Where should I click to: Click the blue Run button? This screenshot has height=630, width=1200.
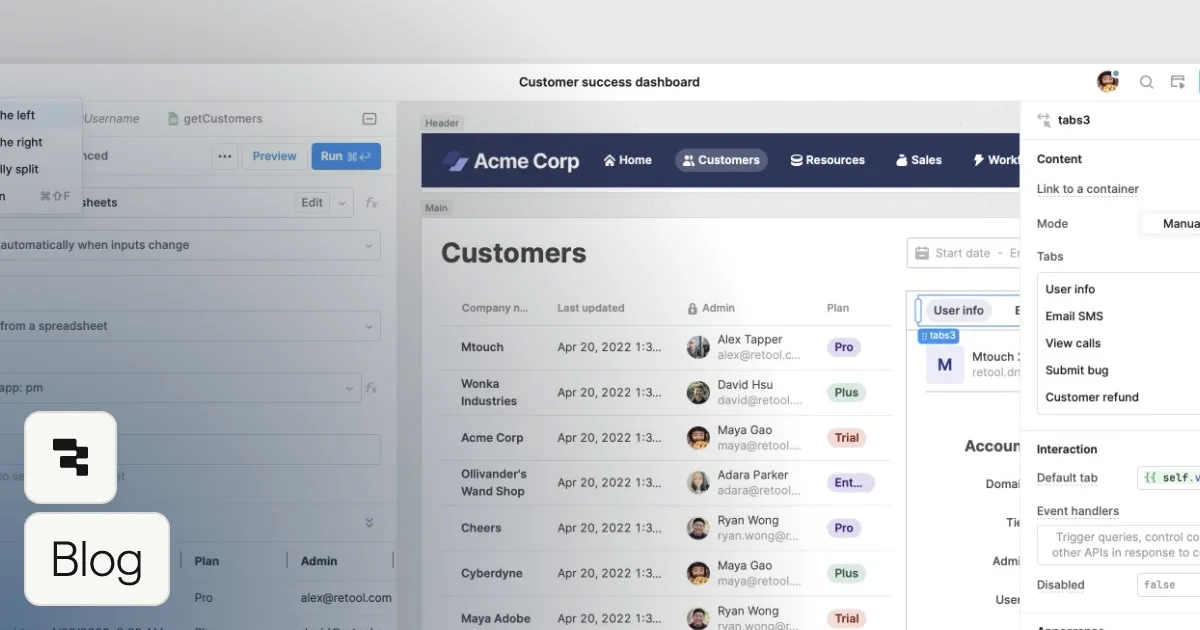click(346, 156)
